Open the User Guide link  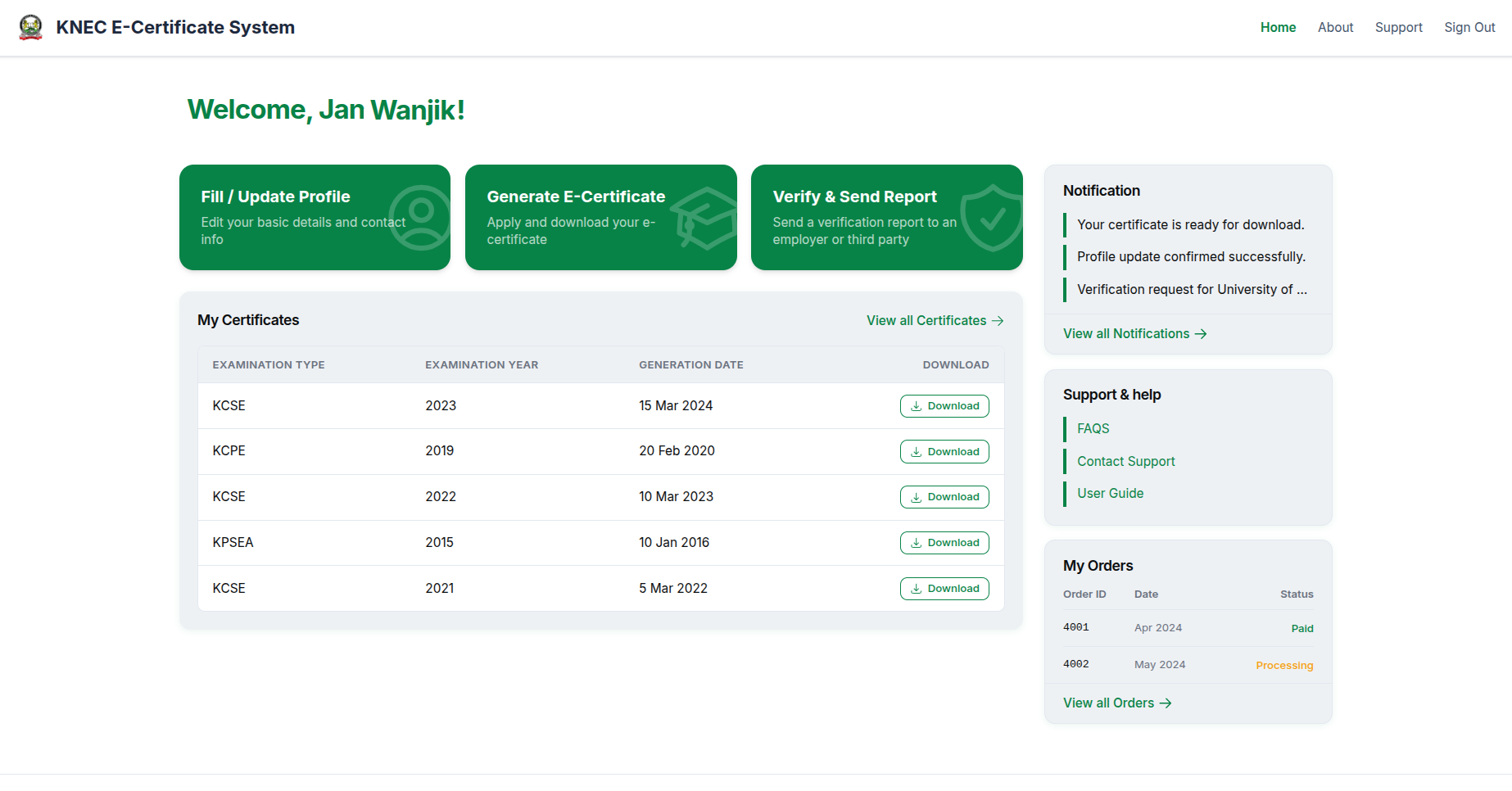tap(1110, 494)
